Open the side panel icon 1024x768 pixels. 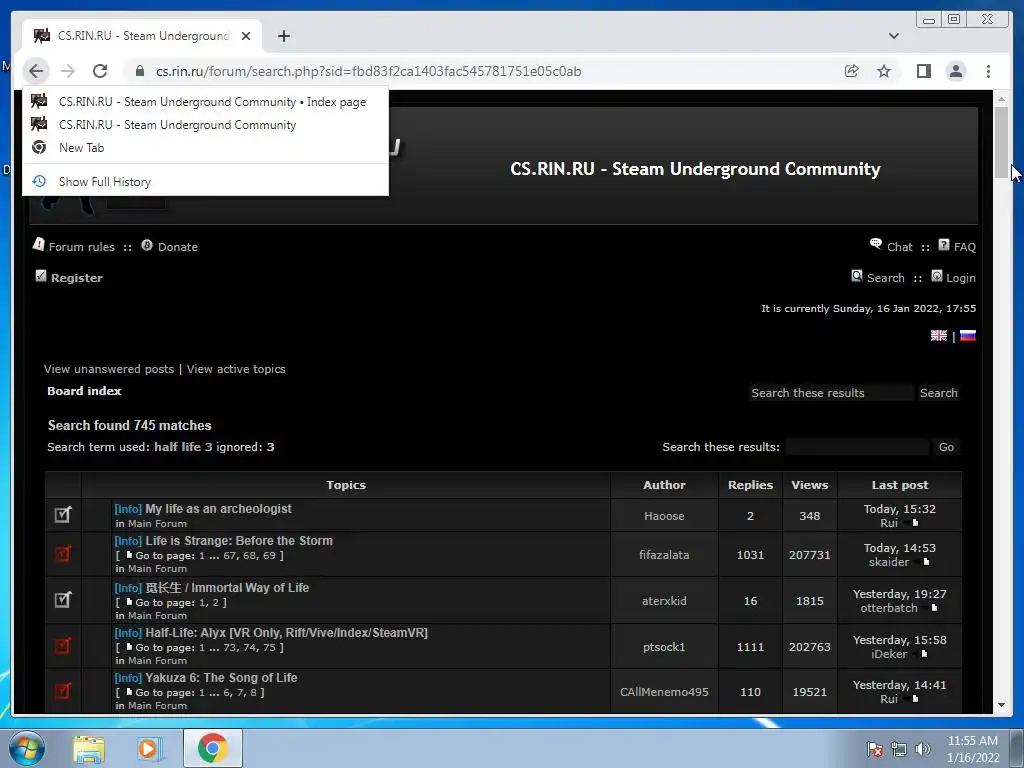[923, 71]
